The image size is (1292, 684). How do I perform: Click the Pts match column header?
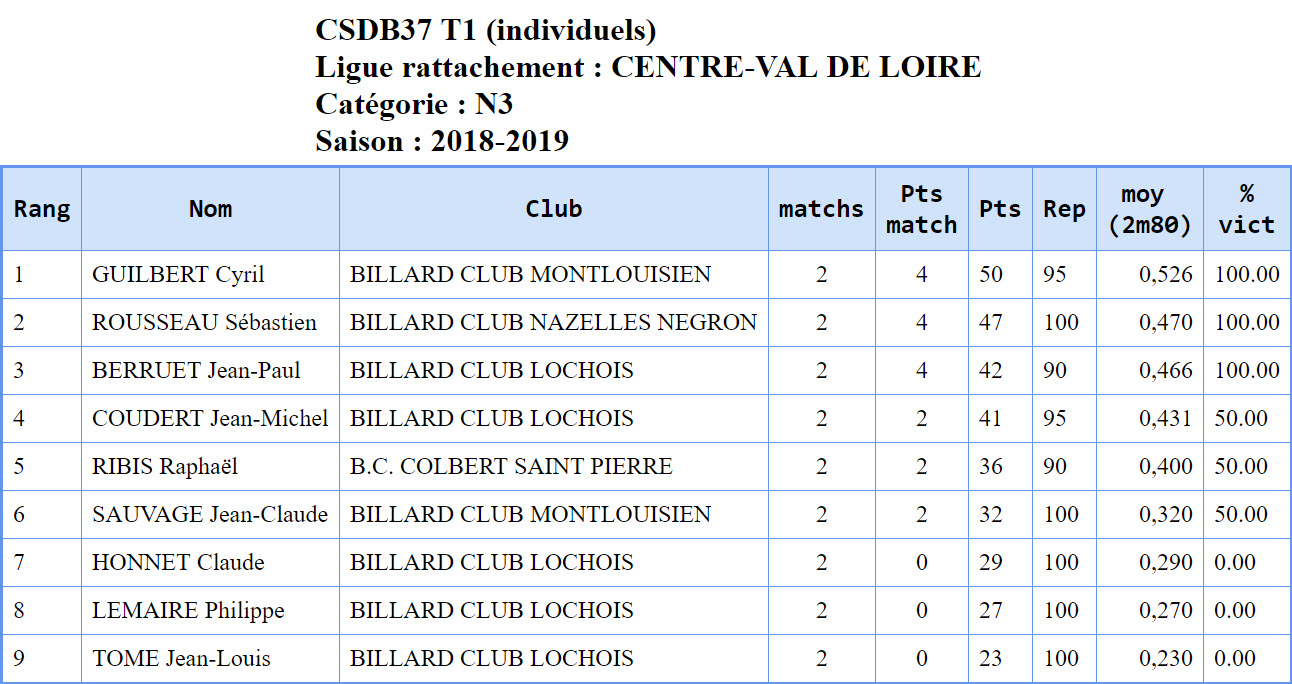[x=922, y=209]
